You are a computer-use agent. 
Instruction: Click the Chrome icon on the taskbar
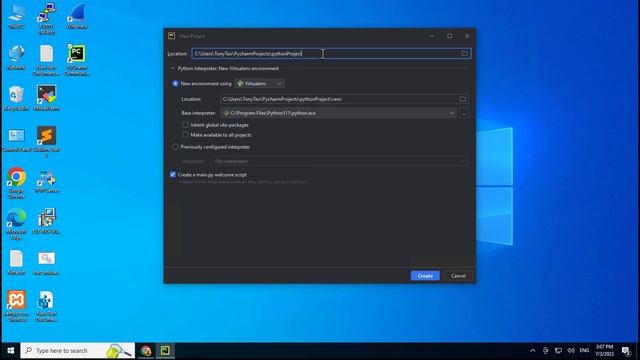pos(146,350)
